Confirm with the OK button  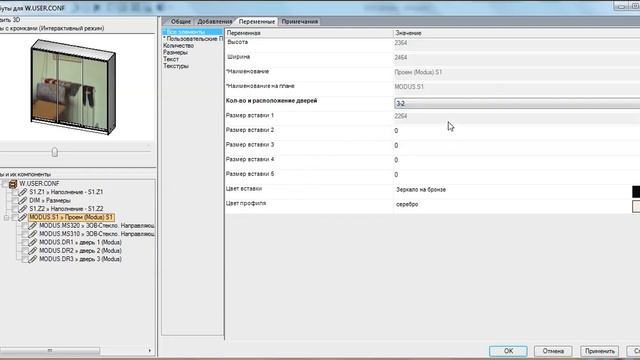[508, 351]
